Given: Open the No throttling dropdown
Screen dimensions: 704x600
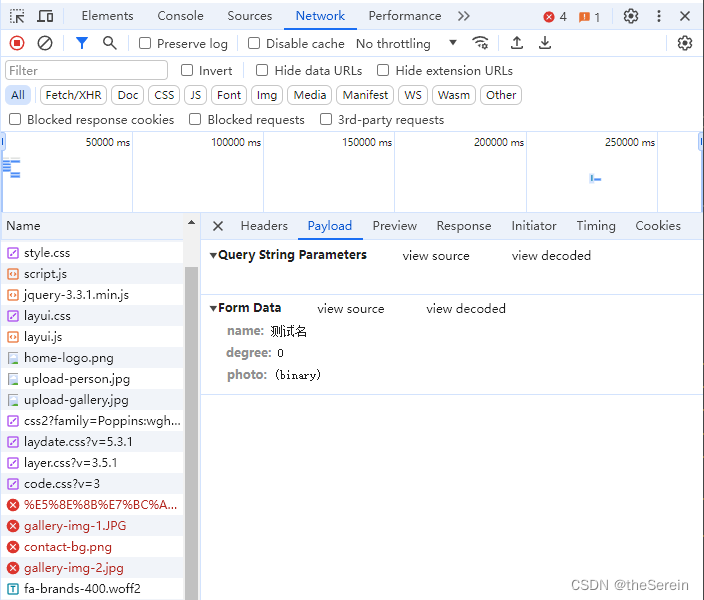Looking at the screenshot, I should 406,44.
